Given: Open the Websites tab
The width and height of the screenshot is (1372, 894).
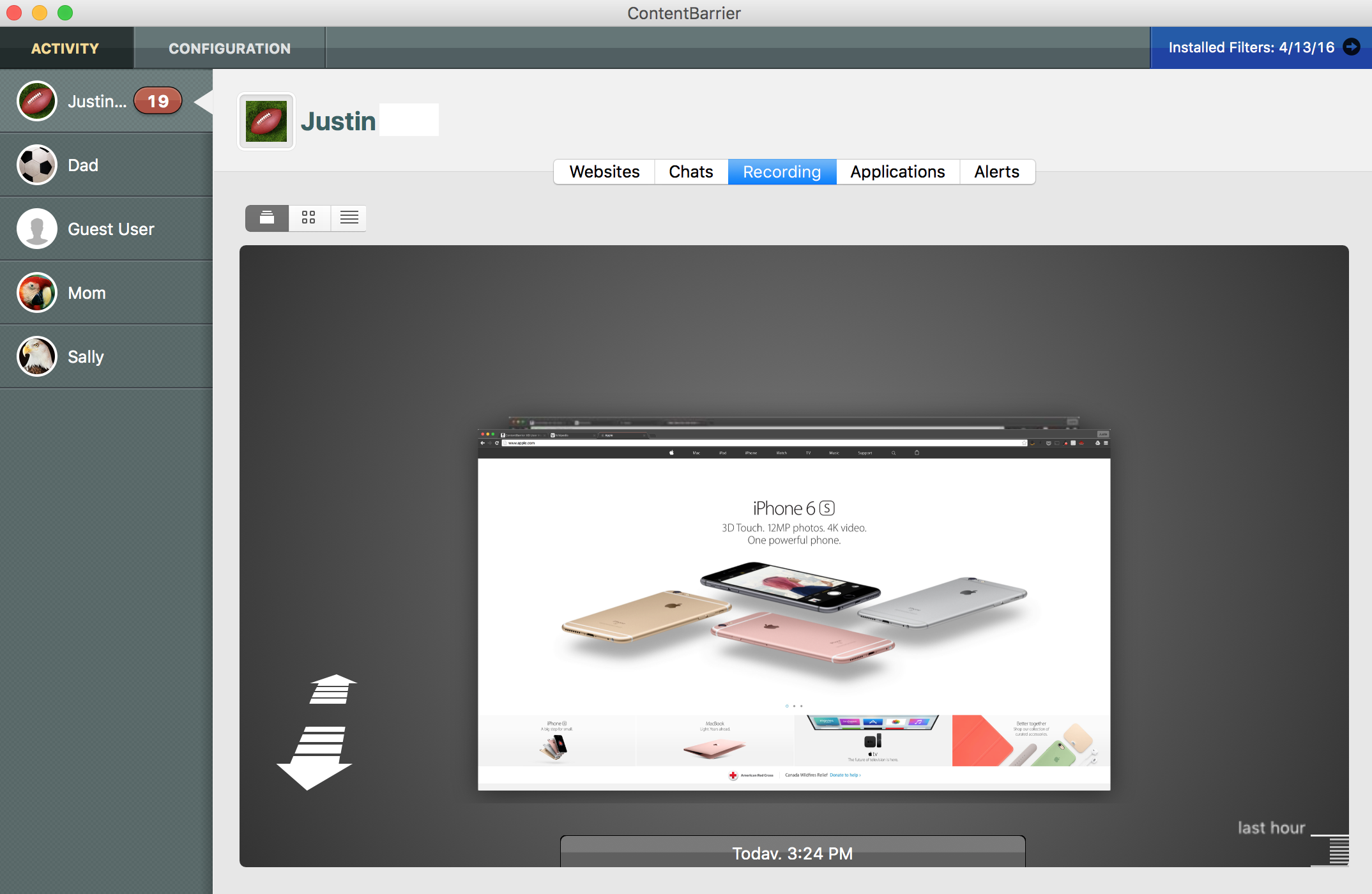Looking at the screenshot, I should coord(604,172).
